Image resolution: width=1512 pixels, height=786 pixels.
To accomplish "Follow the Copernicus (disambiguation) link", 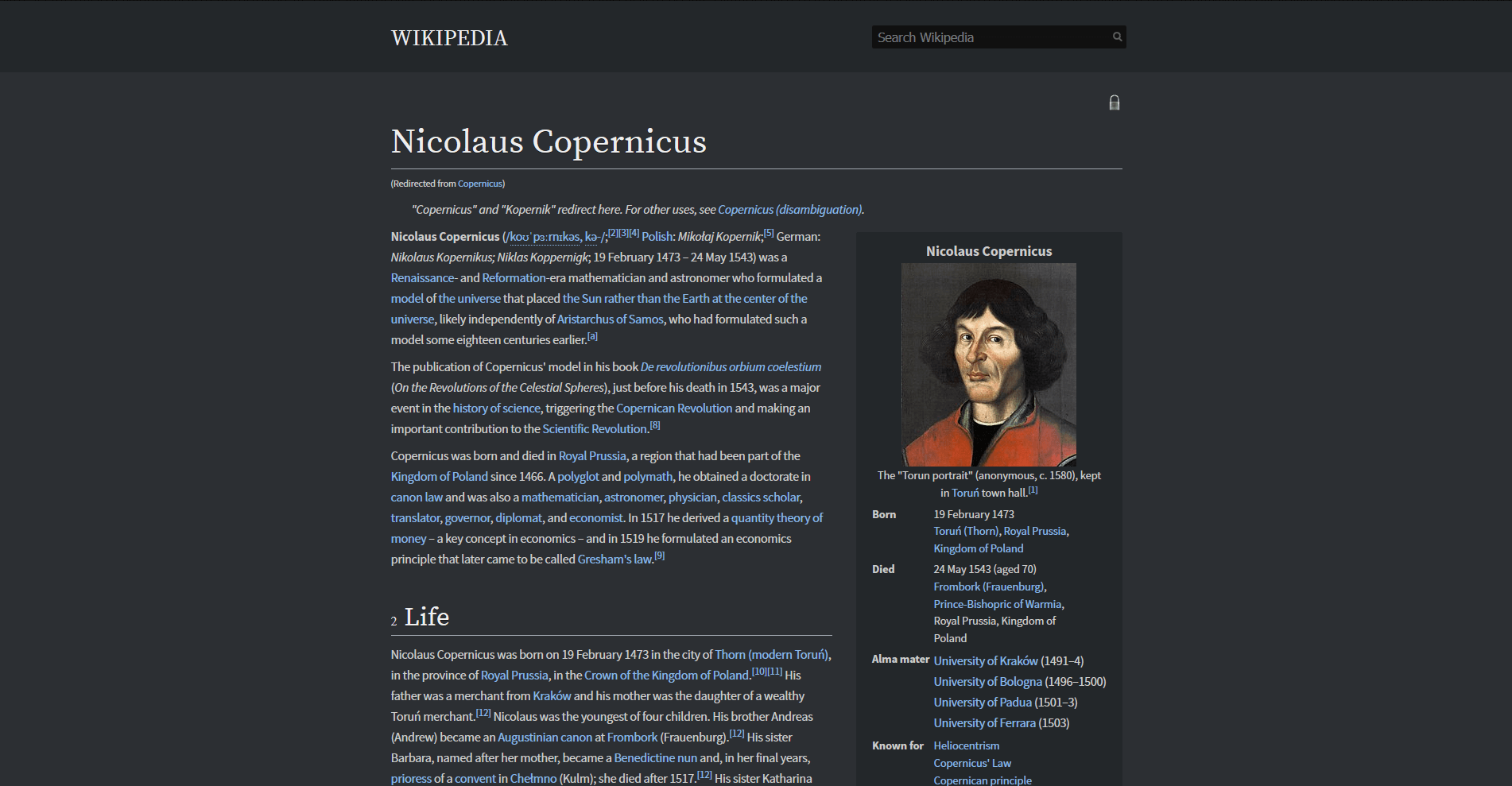I will pyautogui.click(x=789, y=209).
